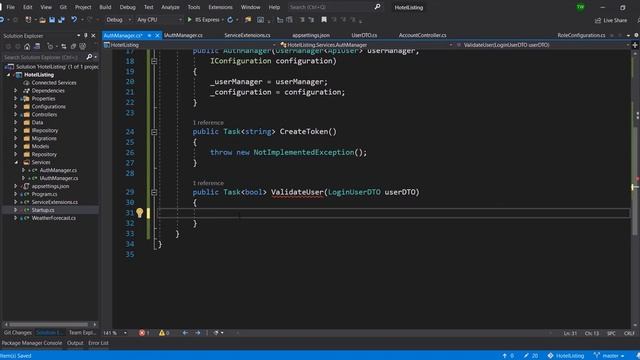
Task: Switch to appsettings.json tab
Action: (311, 36)
